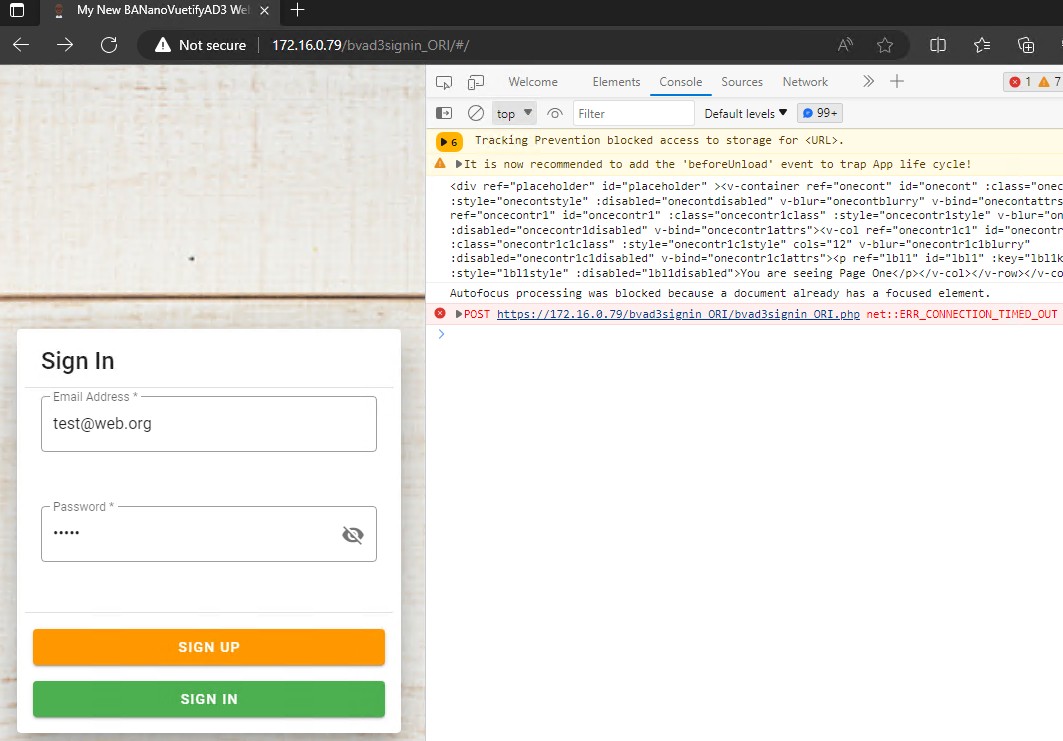The height and width of the screenshot is (741, 1063).
Task: Open the Sources tab in DevTools
Action: pos(742,82)
